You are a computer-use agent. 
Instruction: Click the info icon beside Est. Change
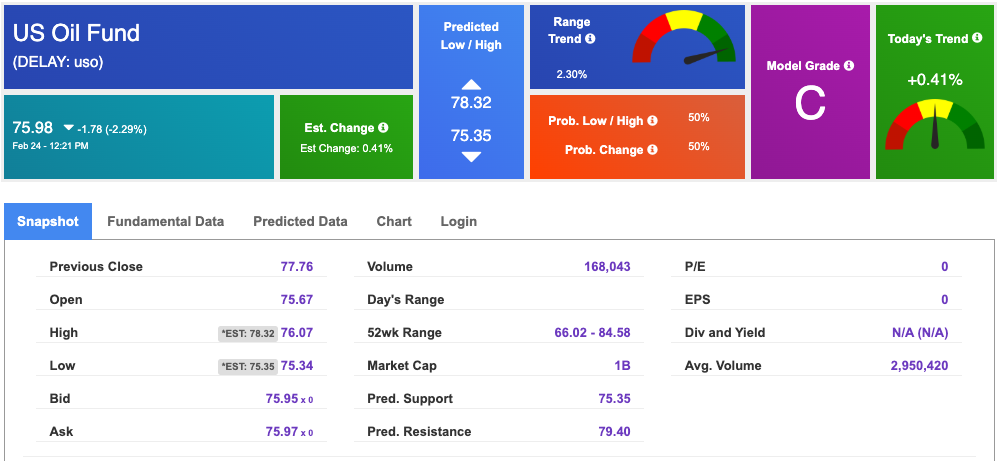[383, 128]
